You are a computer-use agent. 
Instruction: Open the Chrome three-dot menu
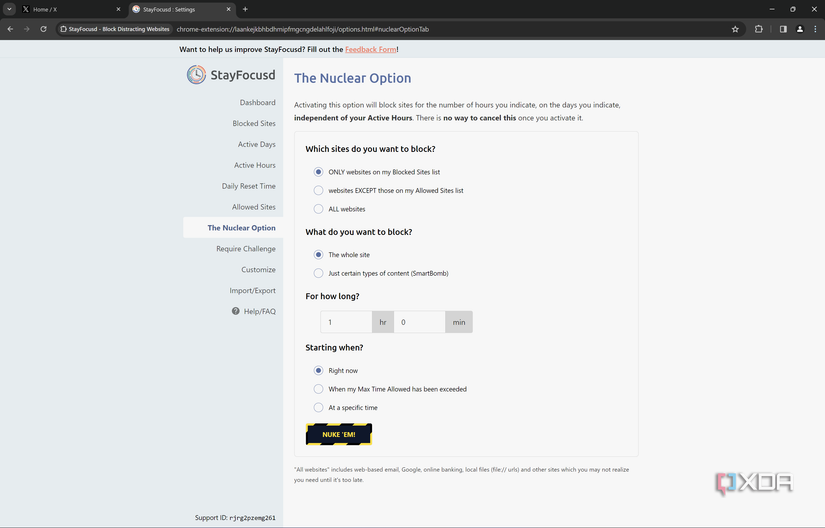tap(816, 29)
